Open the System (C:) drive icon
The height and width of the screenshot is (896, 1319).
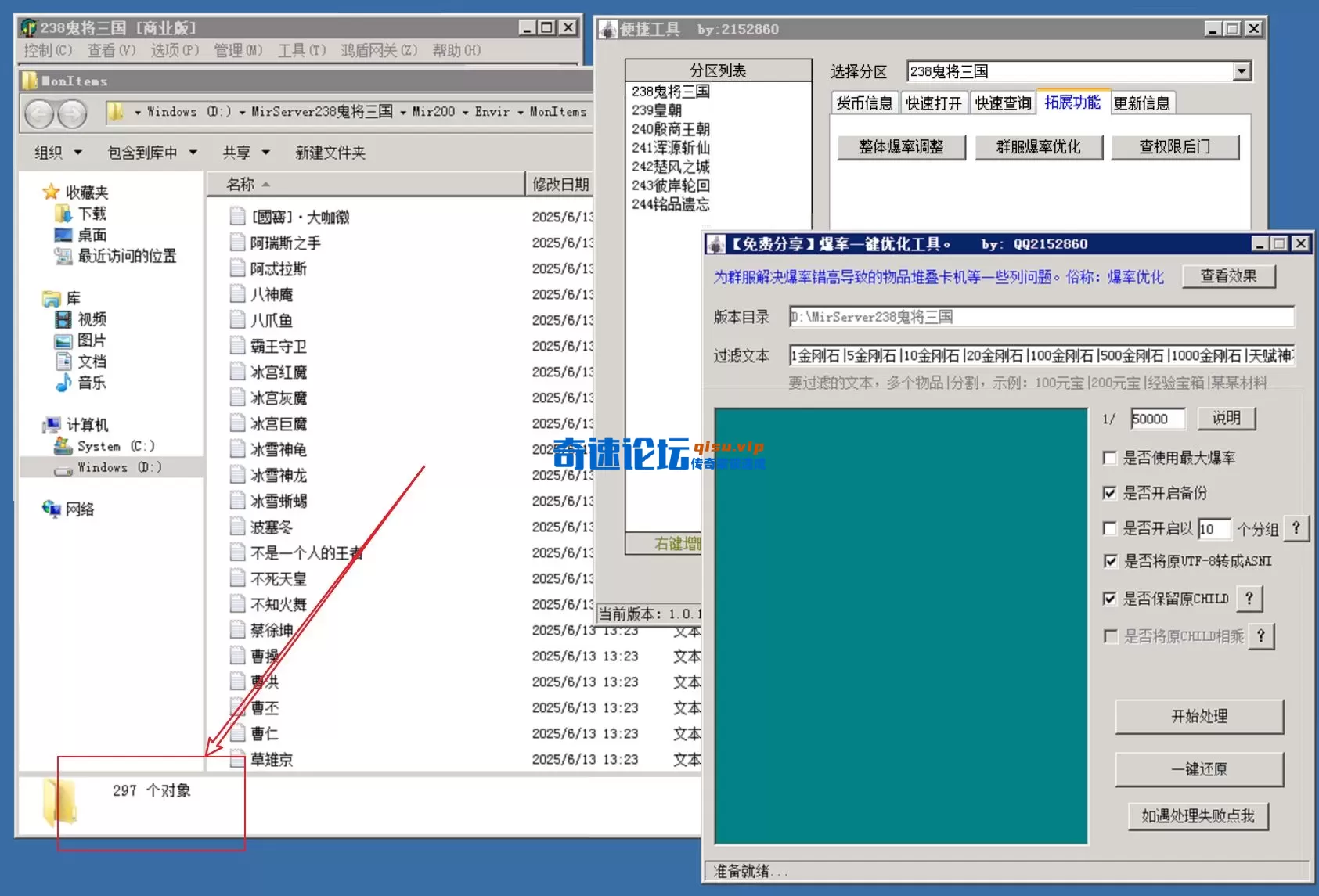pyautogui.click(x=64, y=445)
